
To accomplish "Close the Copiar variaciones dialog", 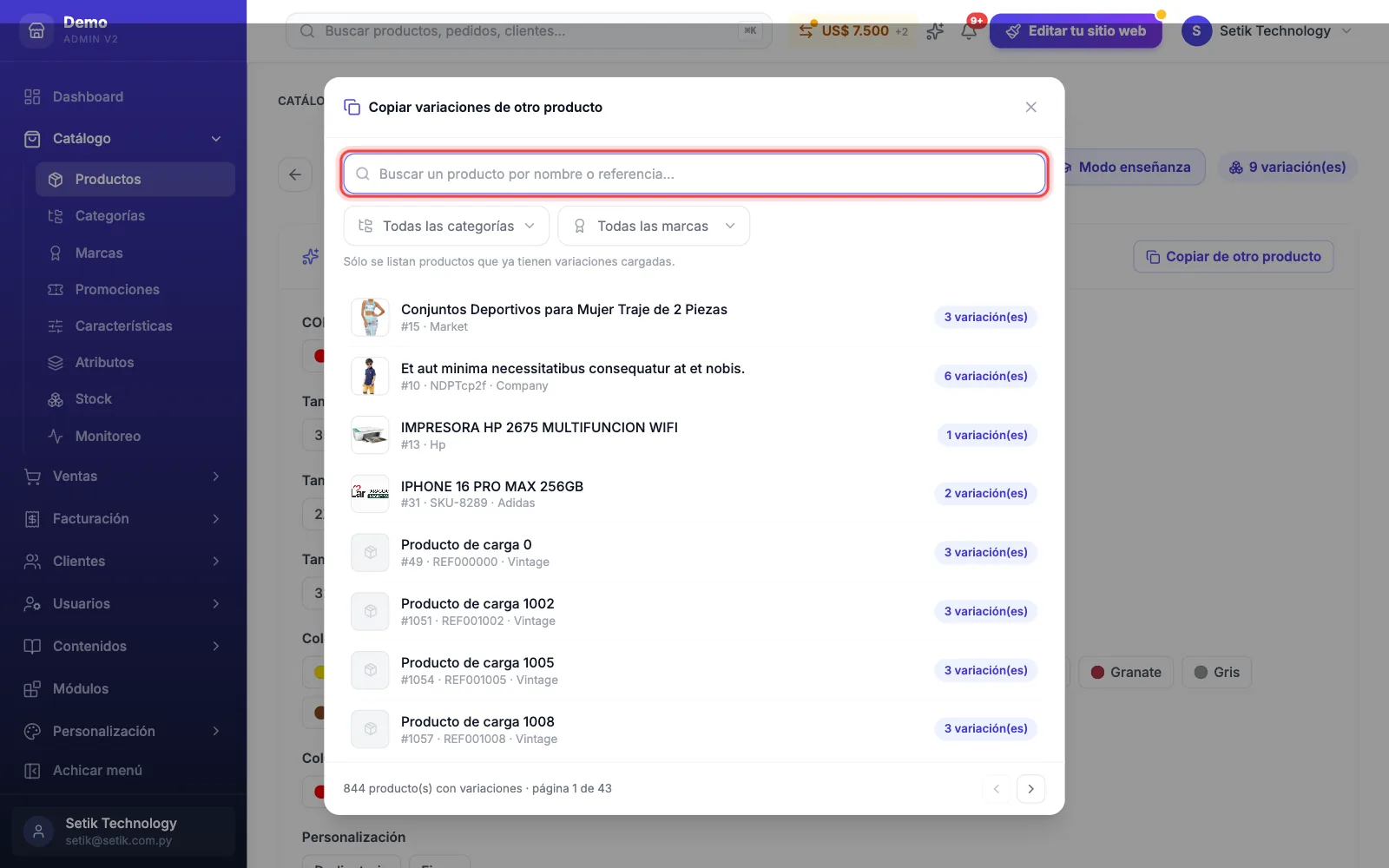I will click(1030, 107).
